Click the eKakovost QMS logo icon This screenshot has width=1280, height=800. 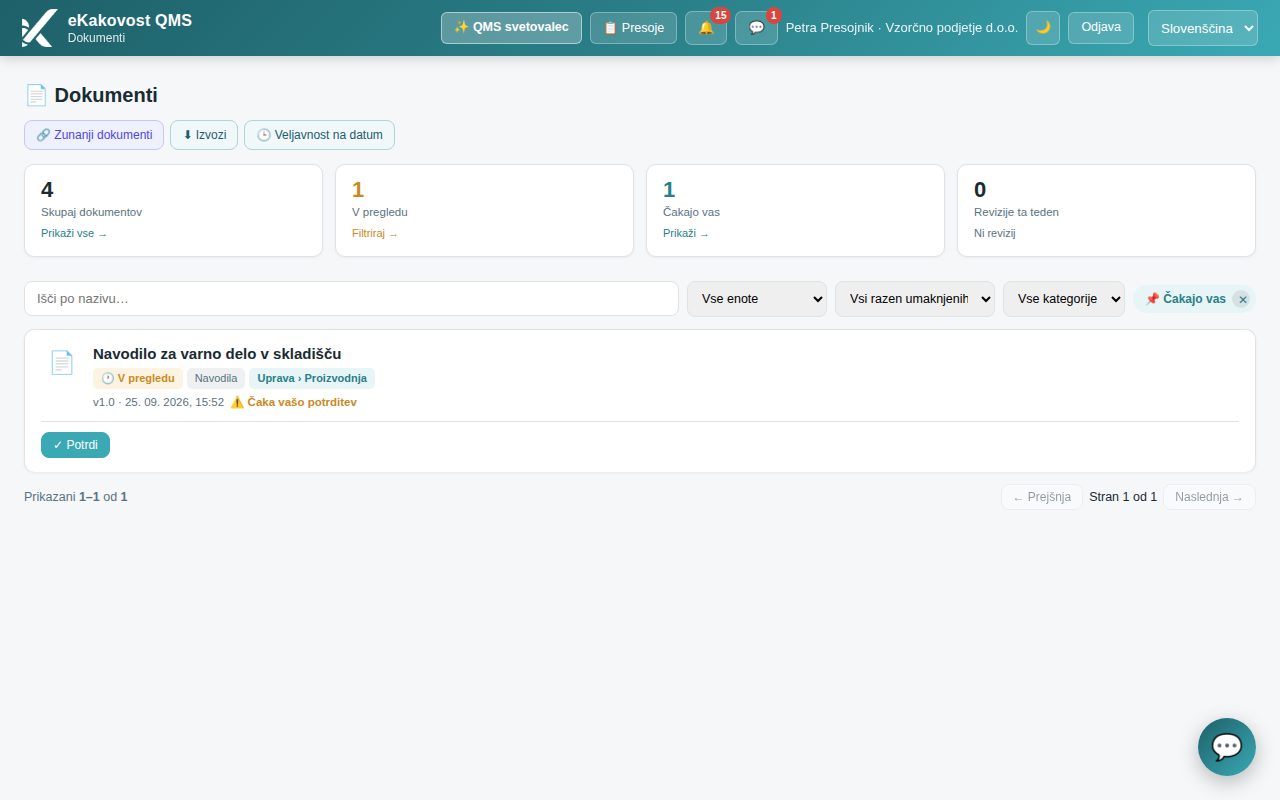click(38, 28)
